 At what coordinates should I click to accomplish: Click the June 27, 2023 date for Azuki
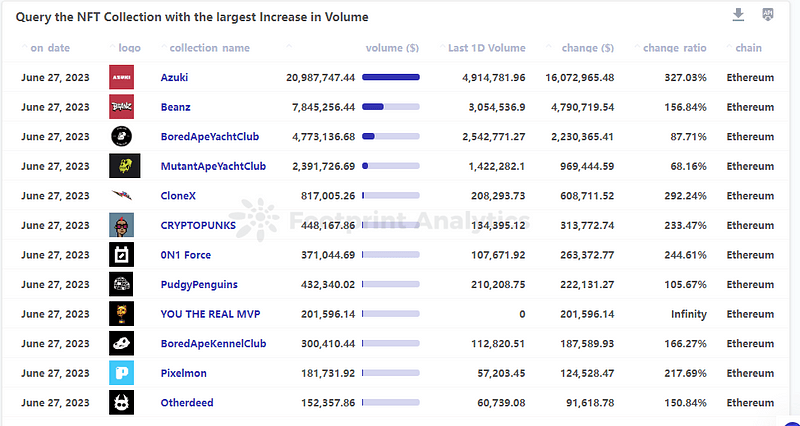[55, 78]
